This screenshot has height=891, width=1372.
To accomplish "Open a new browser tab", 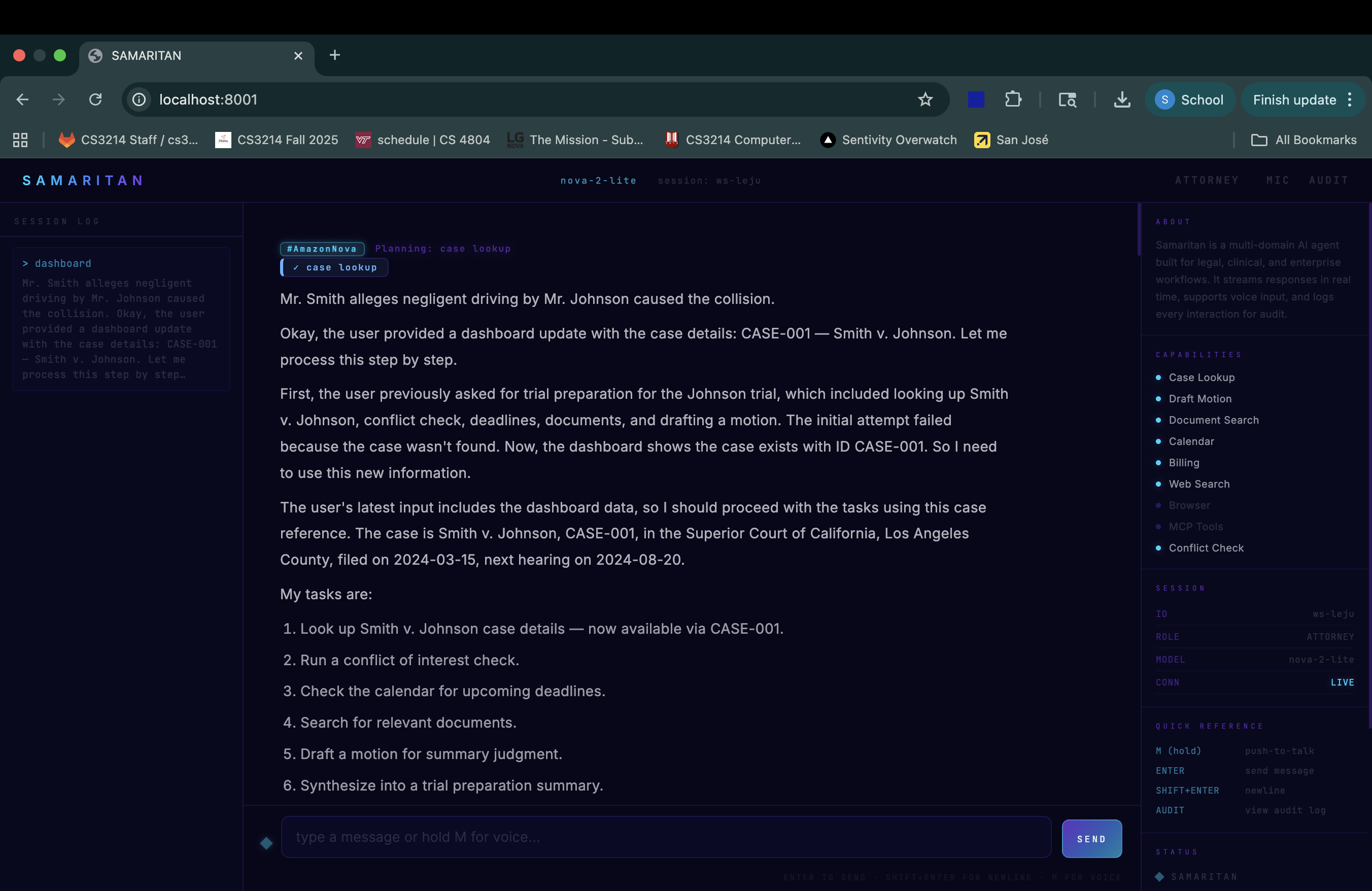I will pos(334,55).
